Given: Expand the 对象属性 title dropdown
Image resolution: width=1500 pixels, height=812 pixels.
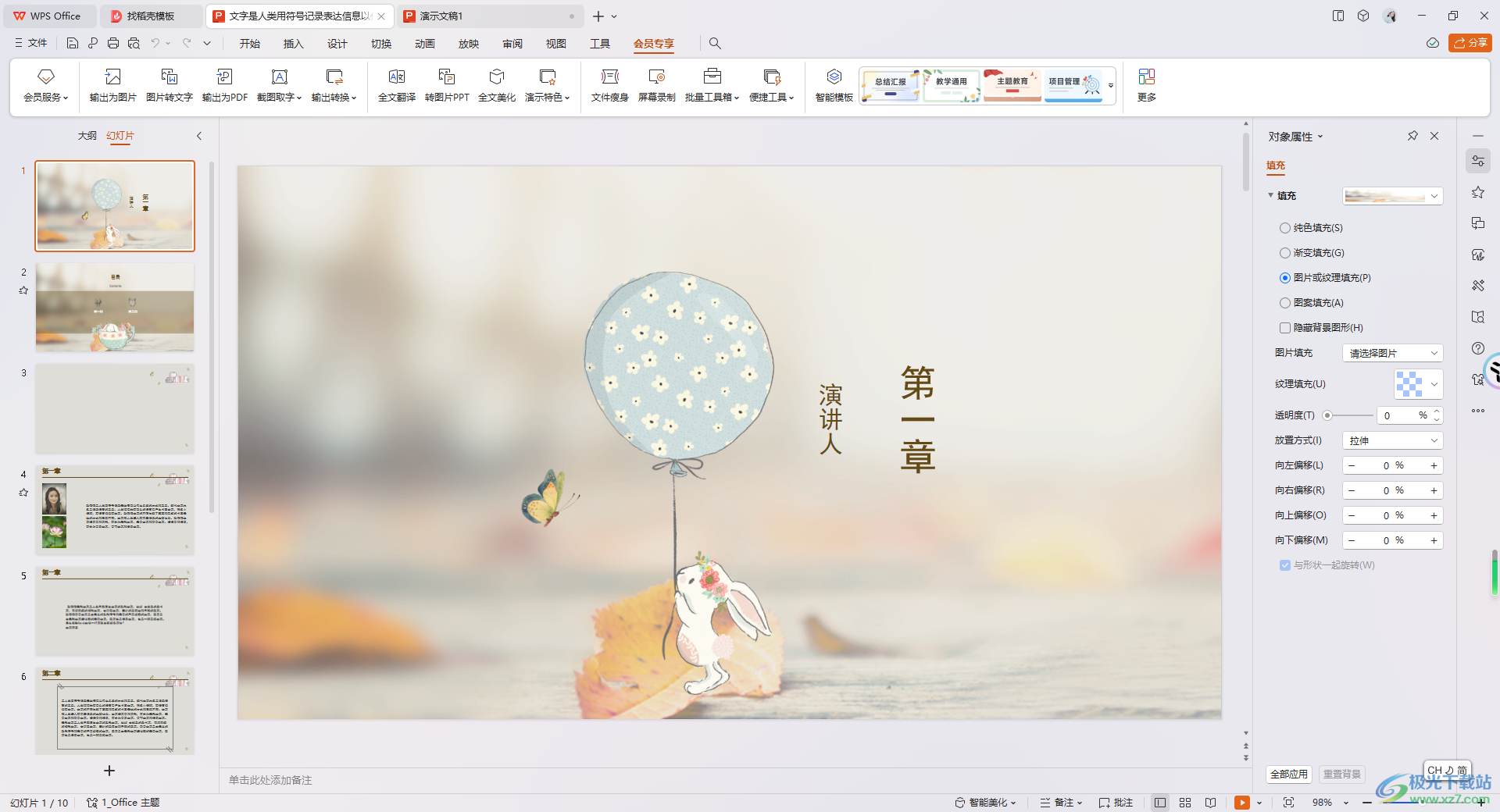Looking at the screenshot, I should (1320, 137).
